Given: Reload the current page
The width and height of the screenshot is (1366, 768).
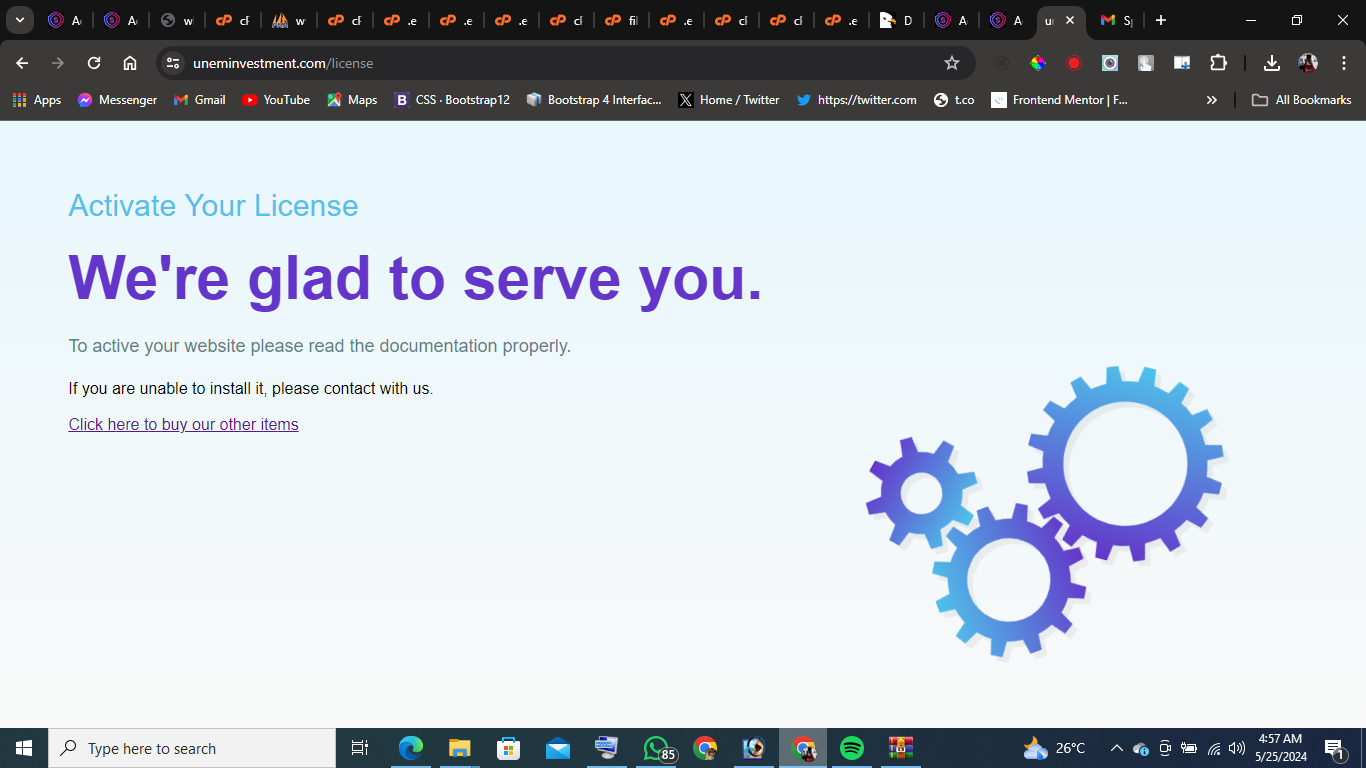Looking at the screenshot, I should [x=94, y=63].
